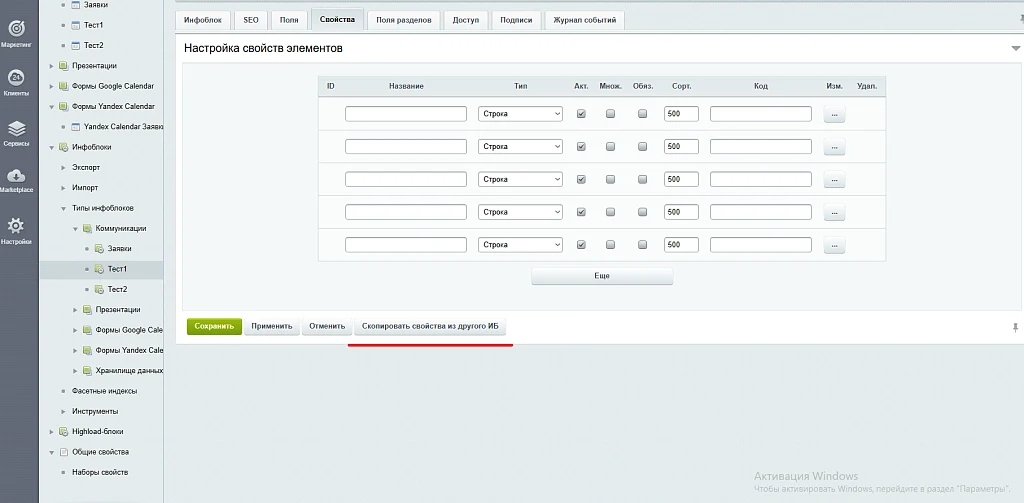Switch to the SEO tab
Image resolution: width=1024 pixels, height=503 pixels.
(251, 20)
